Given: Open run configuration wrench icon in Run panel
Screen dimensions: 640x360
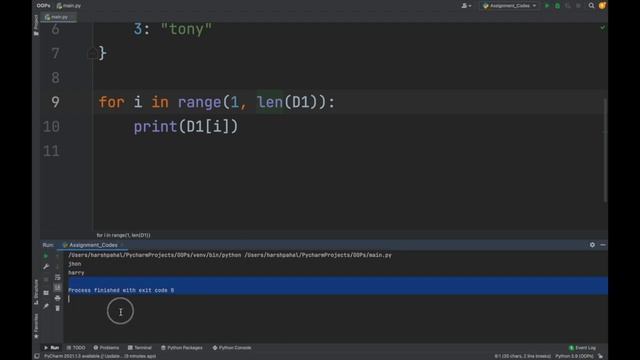Looking at the screenshot, I should (x=46, y=267).
